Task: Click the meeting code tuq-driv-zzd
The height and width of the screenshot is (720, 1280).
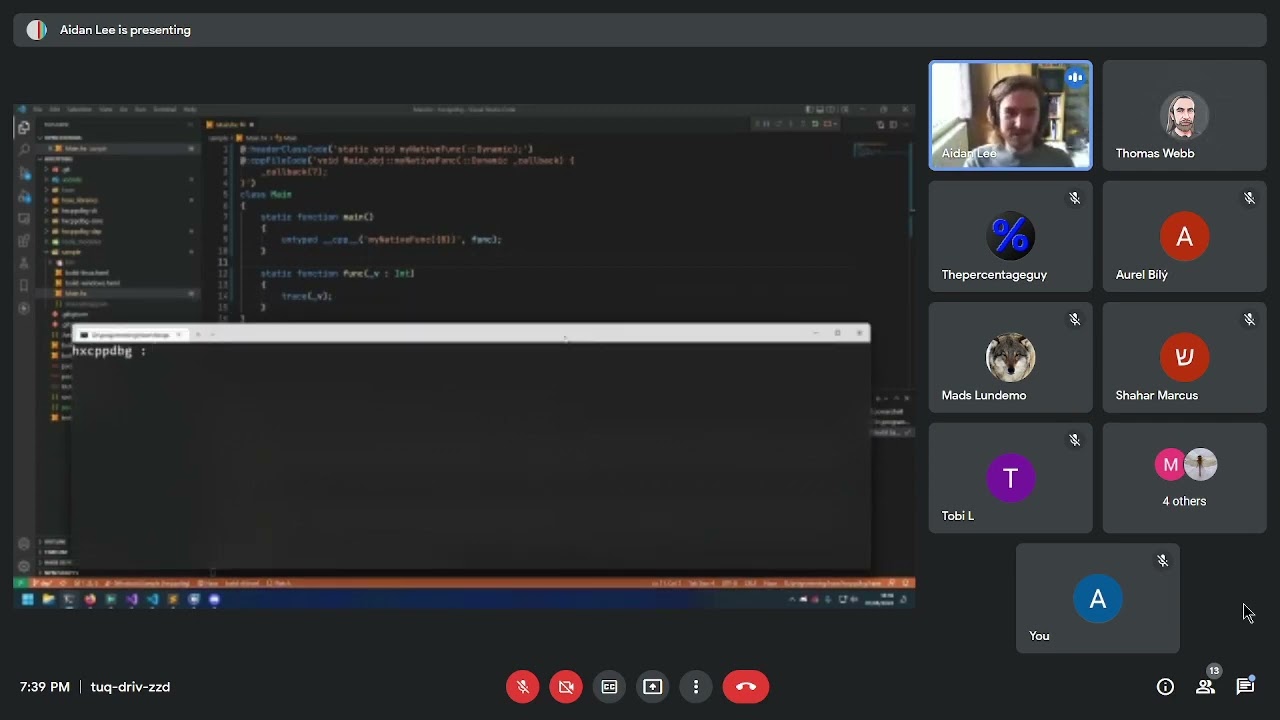Action: [130, 687]
